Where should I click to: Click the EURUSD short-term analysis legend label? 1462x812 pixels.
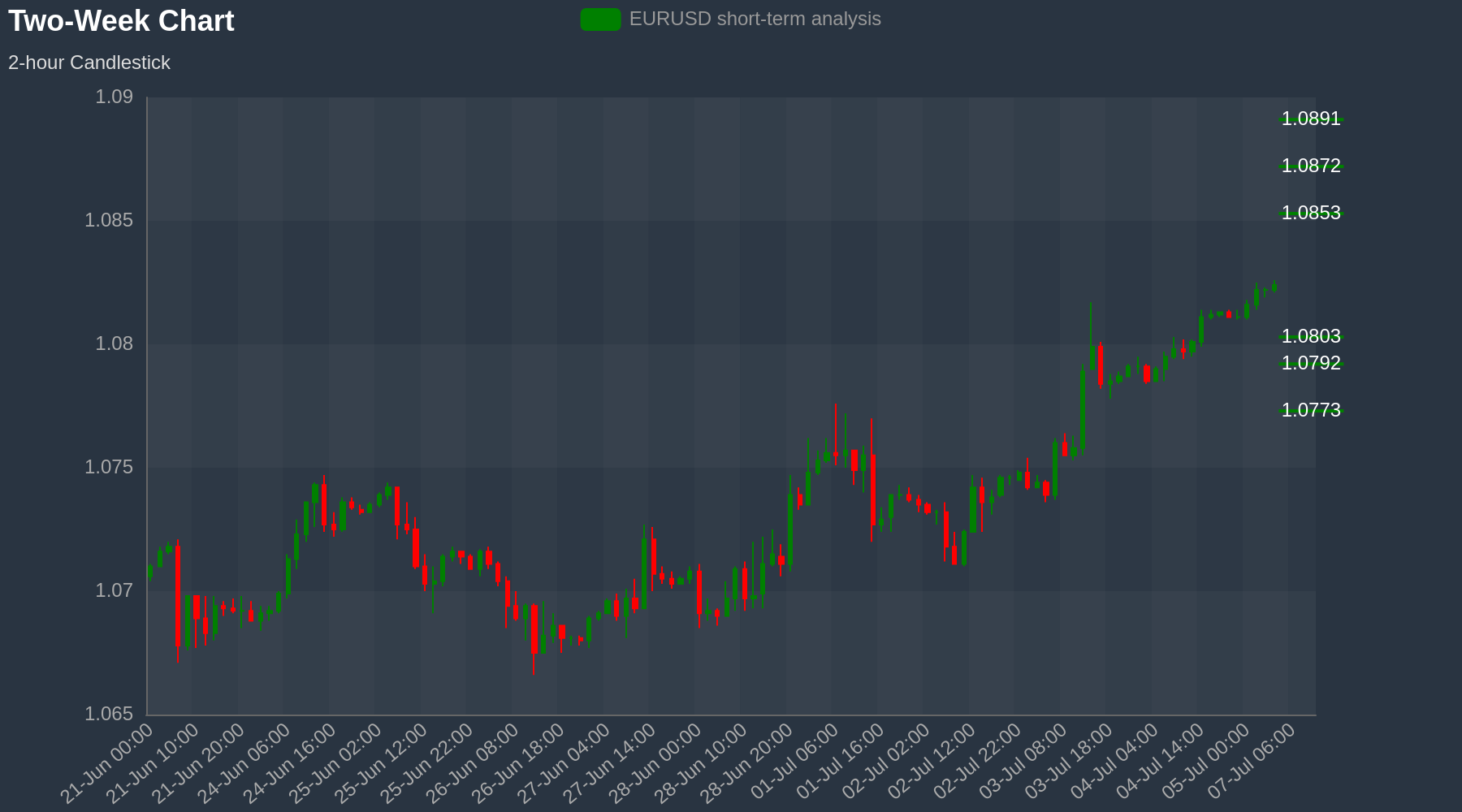click(x=755, y=19)
